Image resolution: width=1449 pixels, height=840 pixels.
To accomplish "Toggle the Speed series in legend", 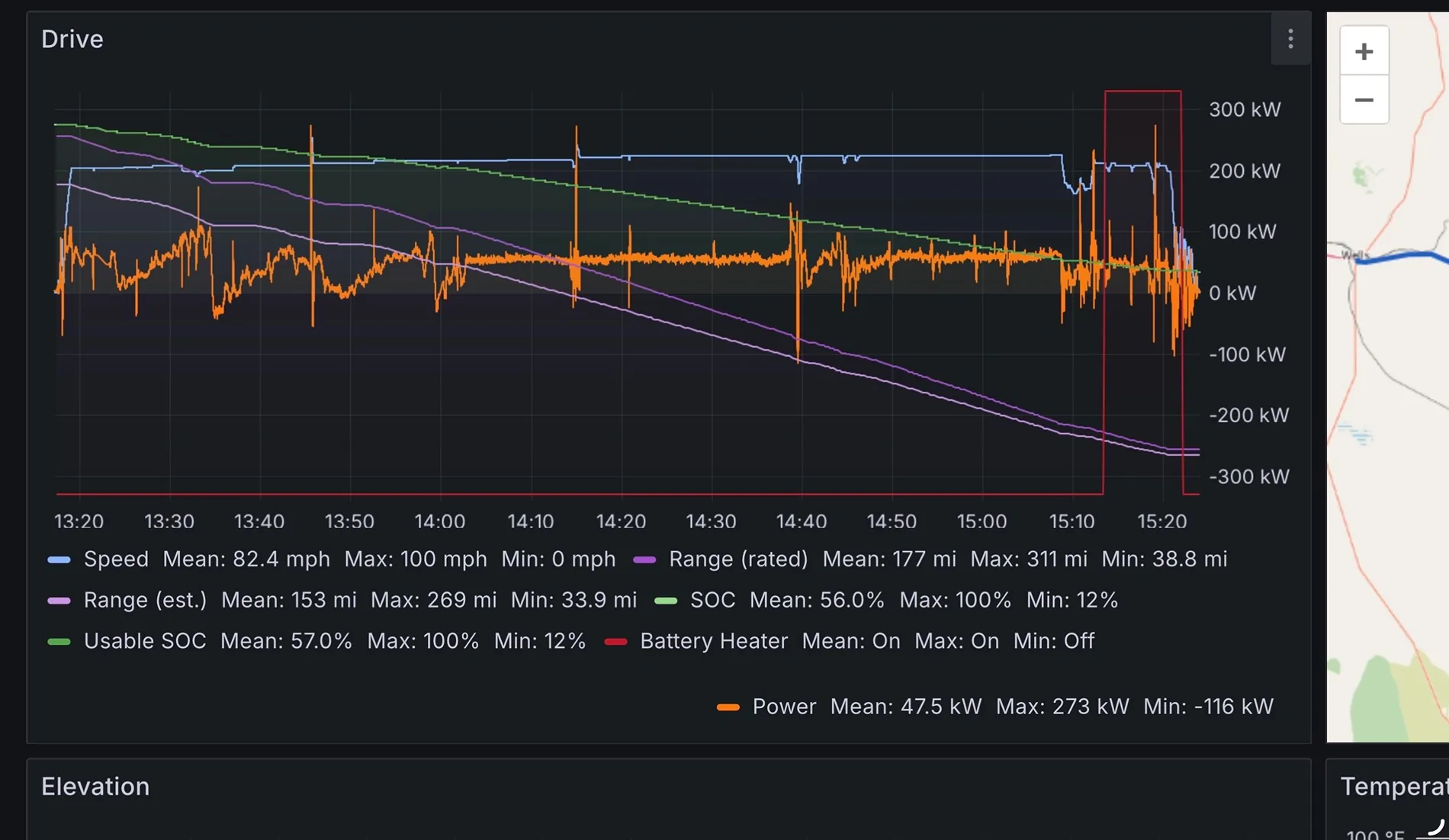I will 116,559.
